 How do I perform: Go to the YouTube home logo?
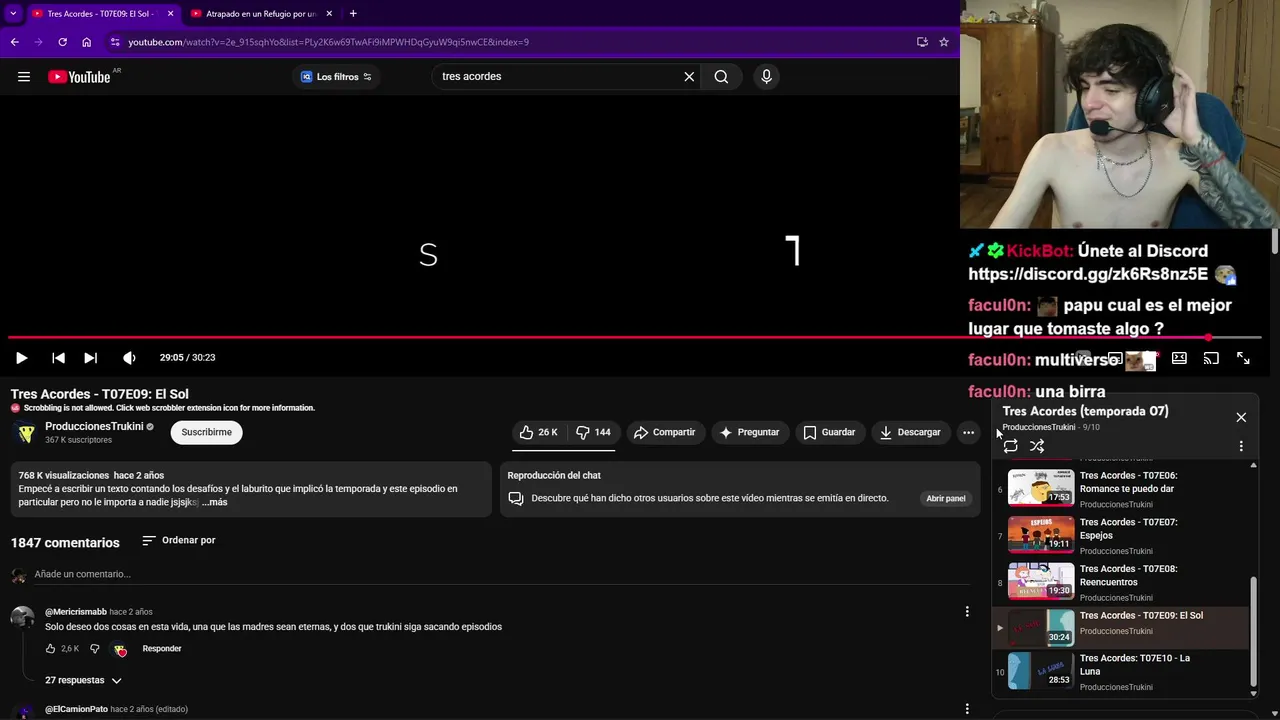tap(79, 77)
